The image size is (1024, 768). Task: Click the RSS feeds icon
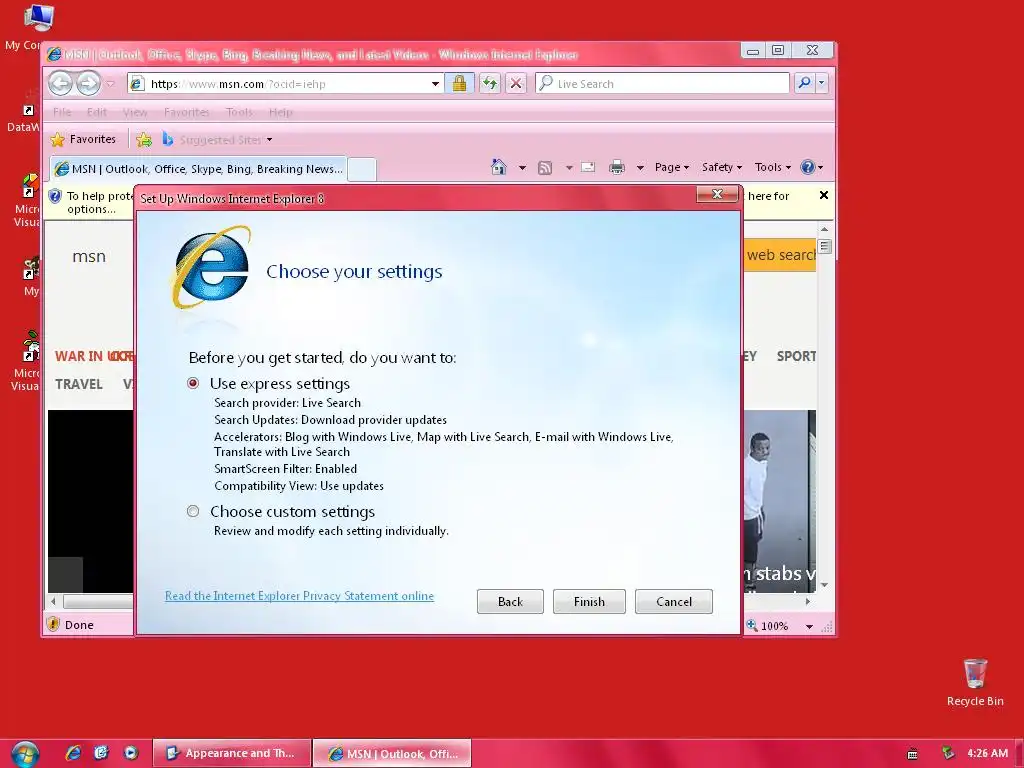pyautogui.click(x=545, y=168)
